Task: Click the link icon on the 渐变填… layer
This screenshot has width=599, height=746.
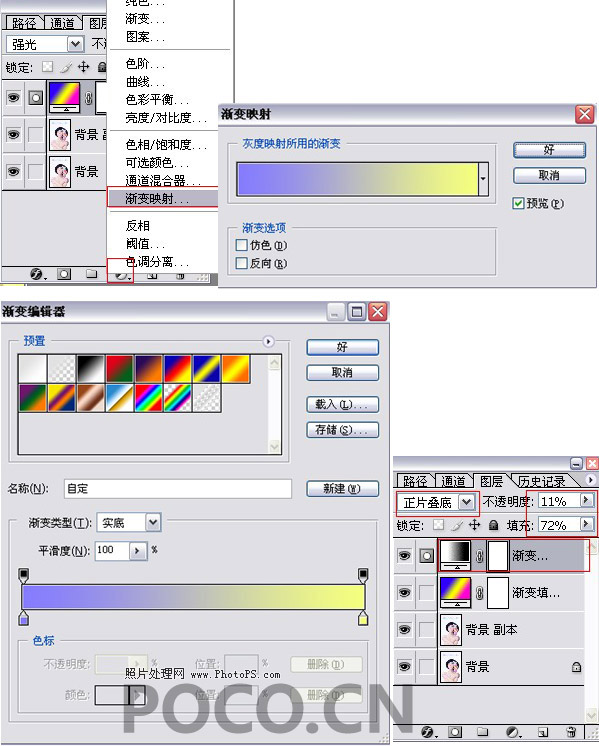Action: click(x=480, y=592)
